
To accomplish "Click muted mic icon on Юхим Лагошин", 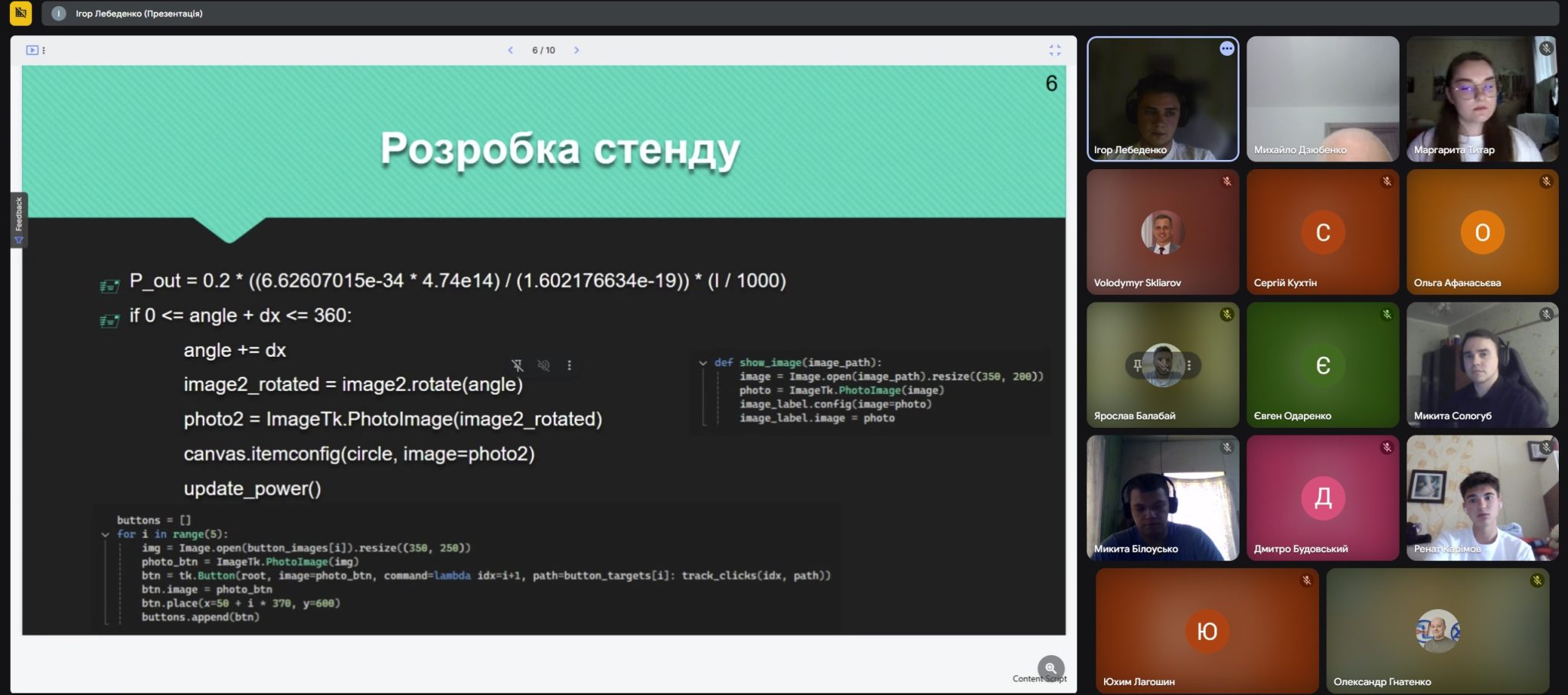I will 1306,581.
